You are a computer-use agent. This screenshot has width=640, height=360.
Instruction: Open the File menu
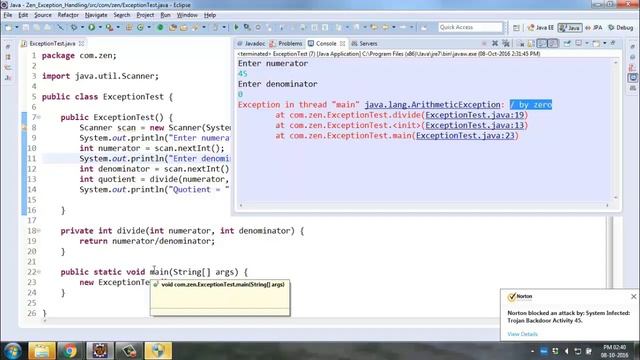[x=8, y=15]
